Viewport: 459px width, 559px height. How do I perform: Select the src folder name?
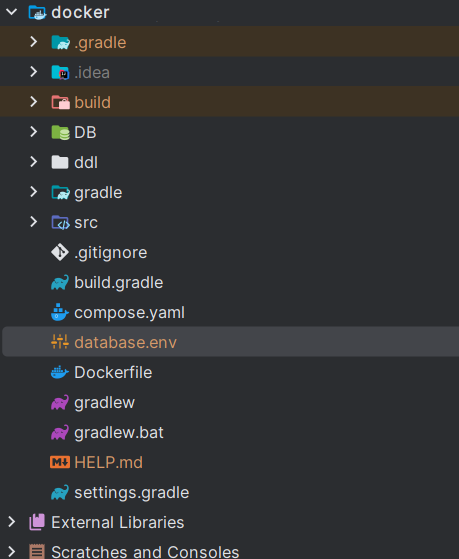pos(86,223)
